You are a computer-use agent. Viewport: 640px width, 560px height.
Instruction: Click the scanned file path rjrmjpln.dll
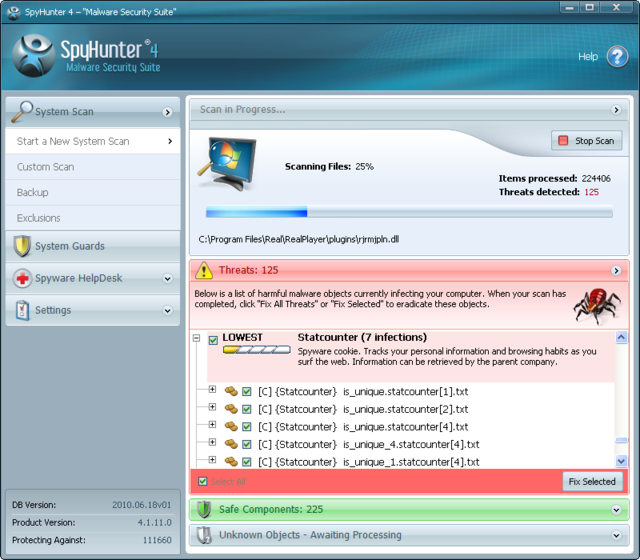coord(299,239)
